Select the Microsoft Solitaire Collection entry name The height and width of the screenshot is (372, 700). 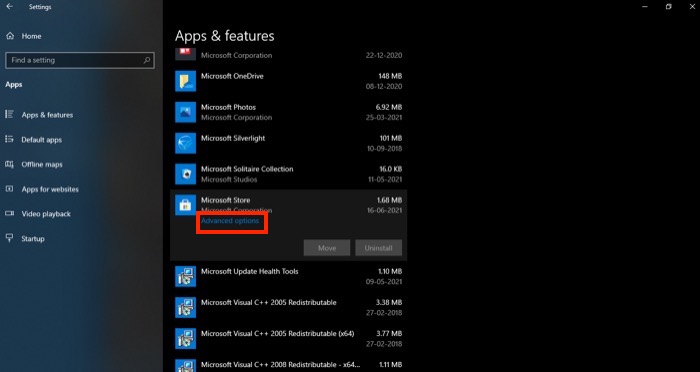[x=247, y=169]
